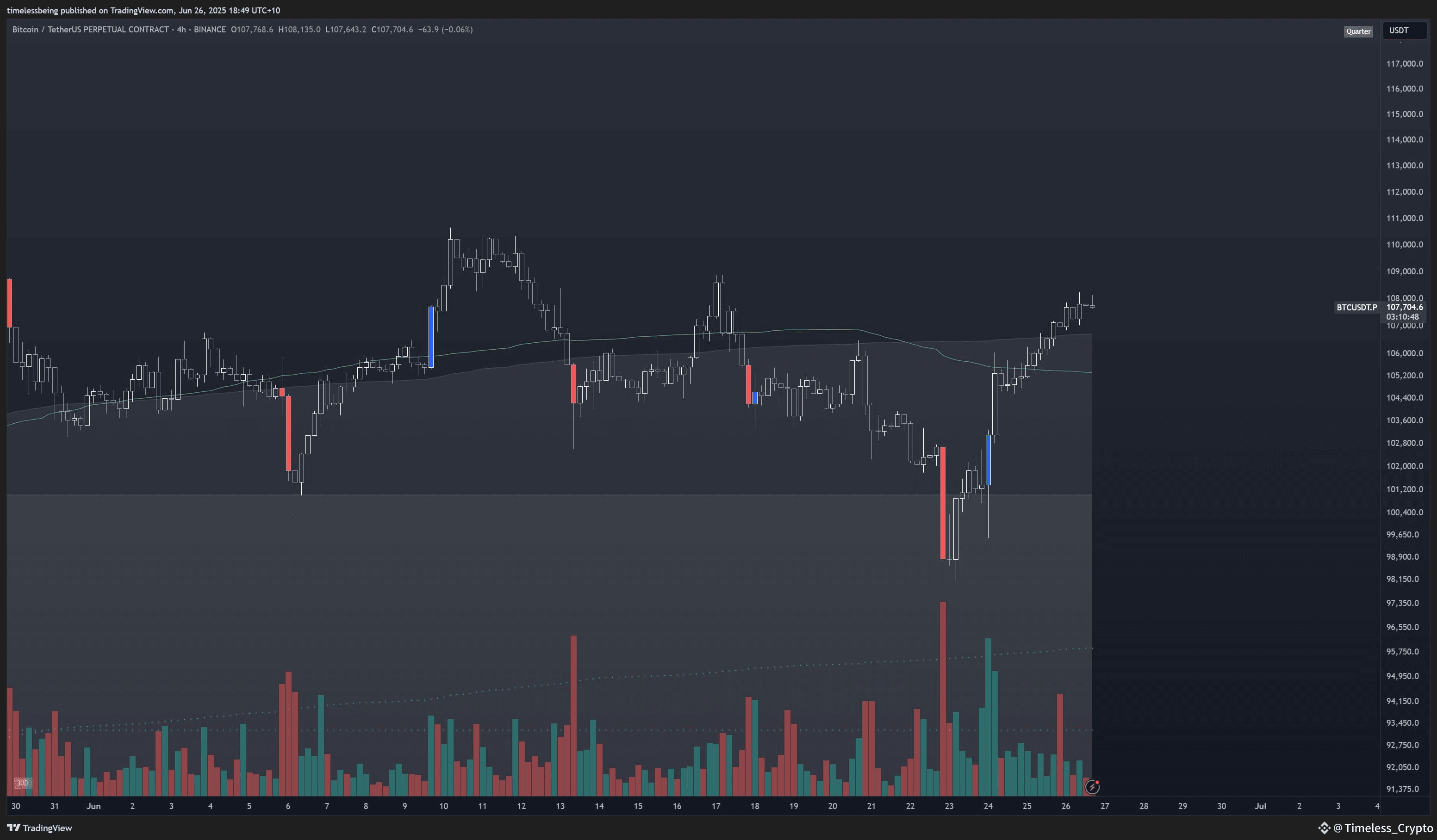Click the 94,150.0 price scale label
Image resolution: width=1437 pixels, height=840 pixels.
[1403, 701]
